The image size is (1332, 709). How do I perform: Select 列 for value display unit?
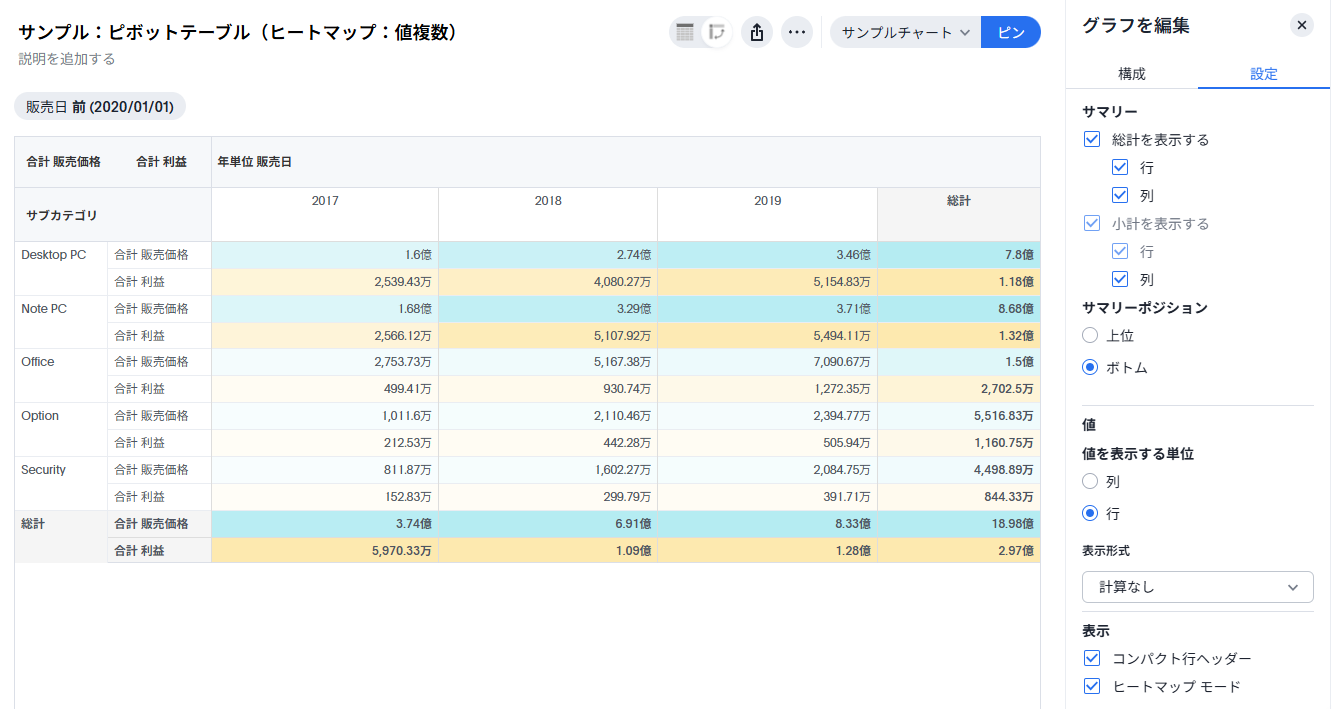click(1090, 482)
